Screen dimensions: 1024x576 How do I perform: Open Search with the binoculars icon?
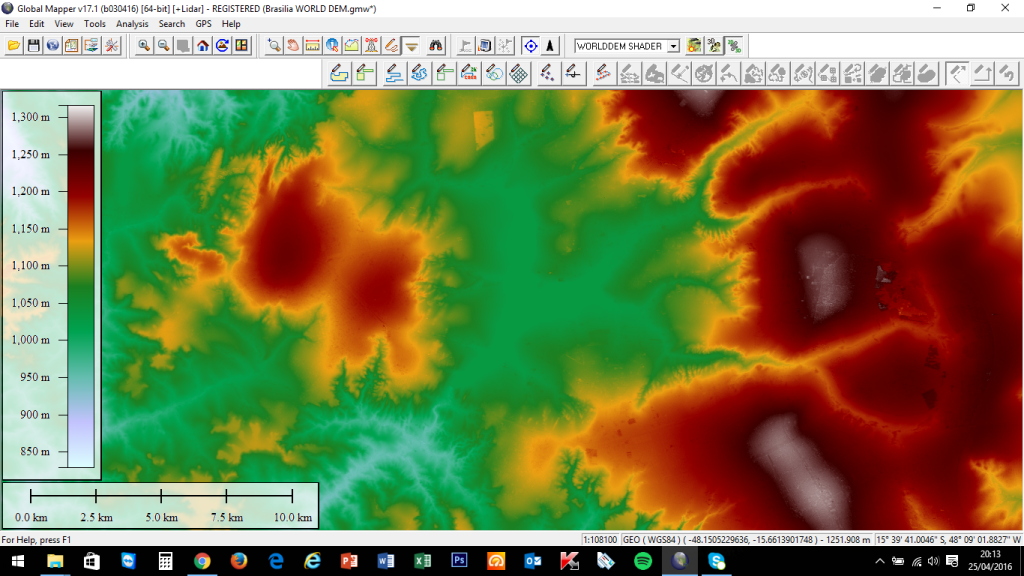point(436,46)
